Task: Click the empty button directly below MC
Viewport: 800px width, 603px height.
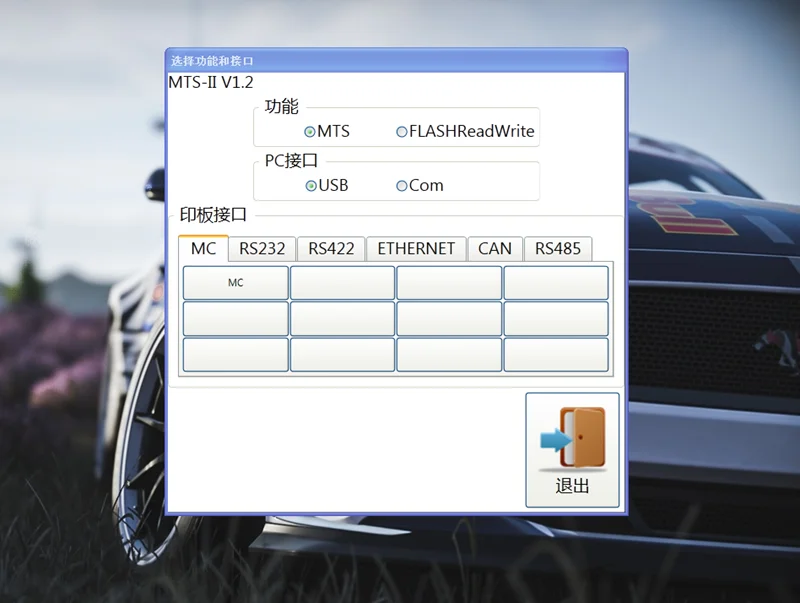Action: click(236, 319)
